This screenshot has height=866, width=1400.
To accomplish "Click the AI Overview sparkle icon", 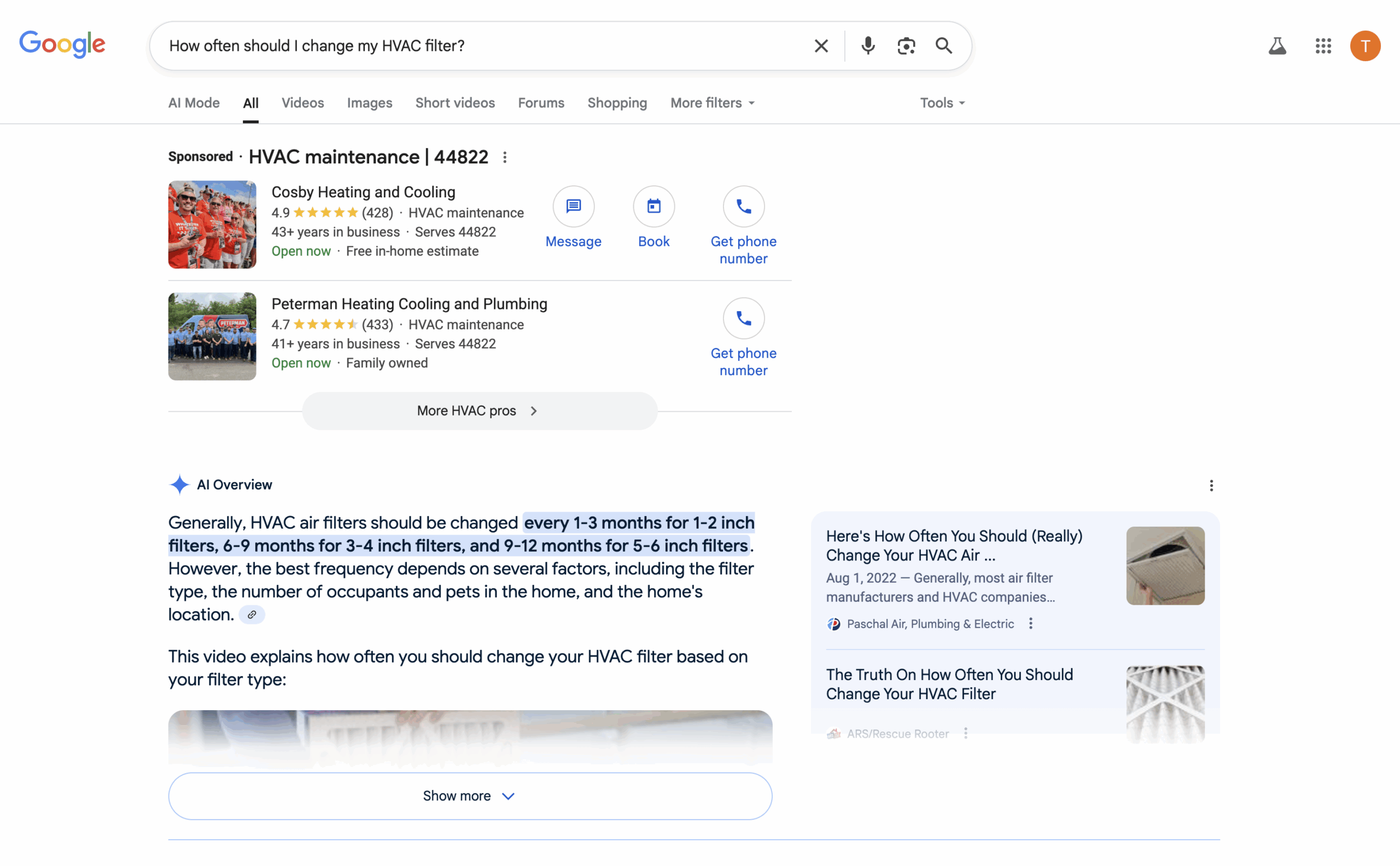I will (179, 484).
